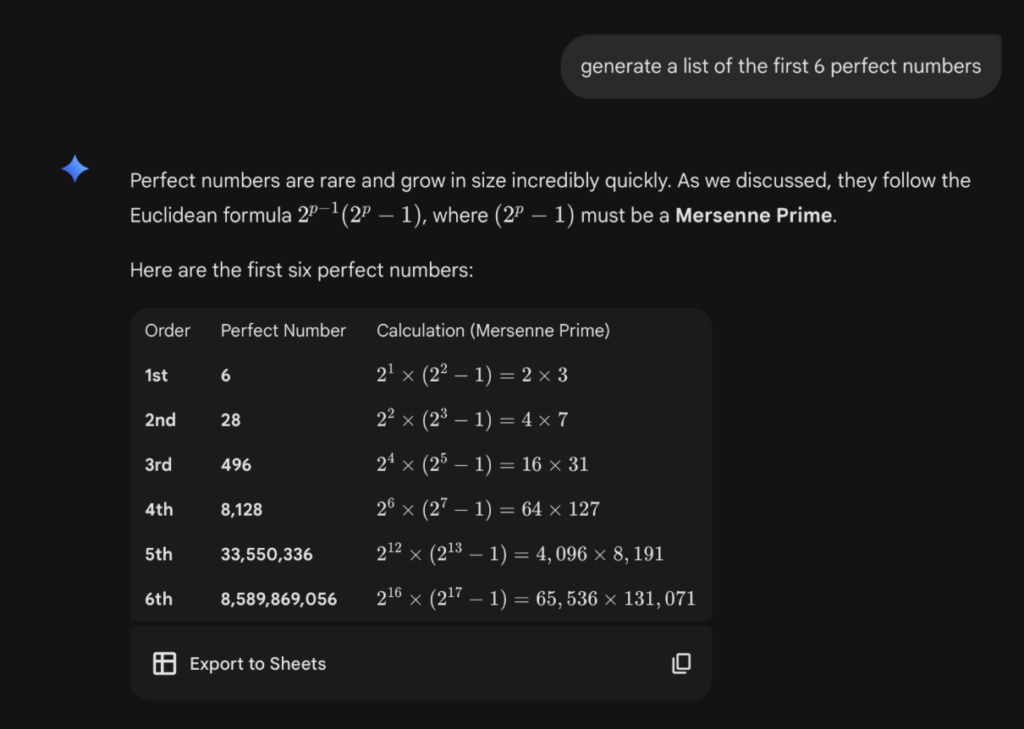This screenshot has height=729, width=1024.
Task: Click the bold Mersenne Prime text
Action: [x=753, y=216]
